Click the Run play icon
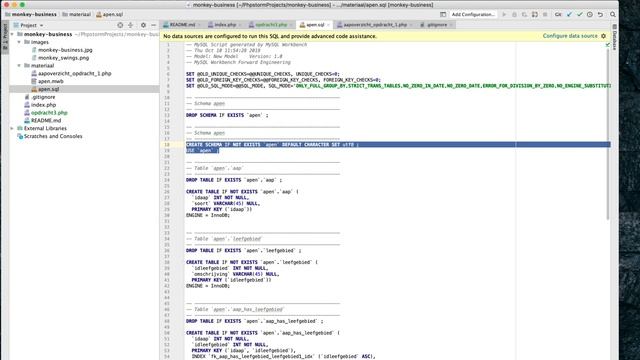The width and height of the screenshot is (640, 360). pyautogui.click(x=504, y=14)
